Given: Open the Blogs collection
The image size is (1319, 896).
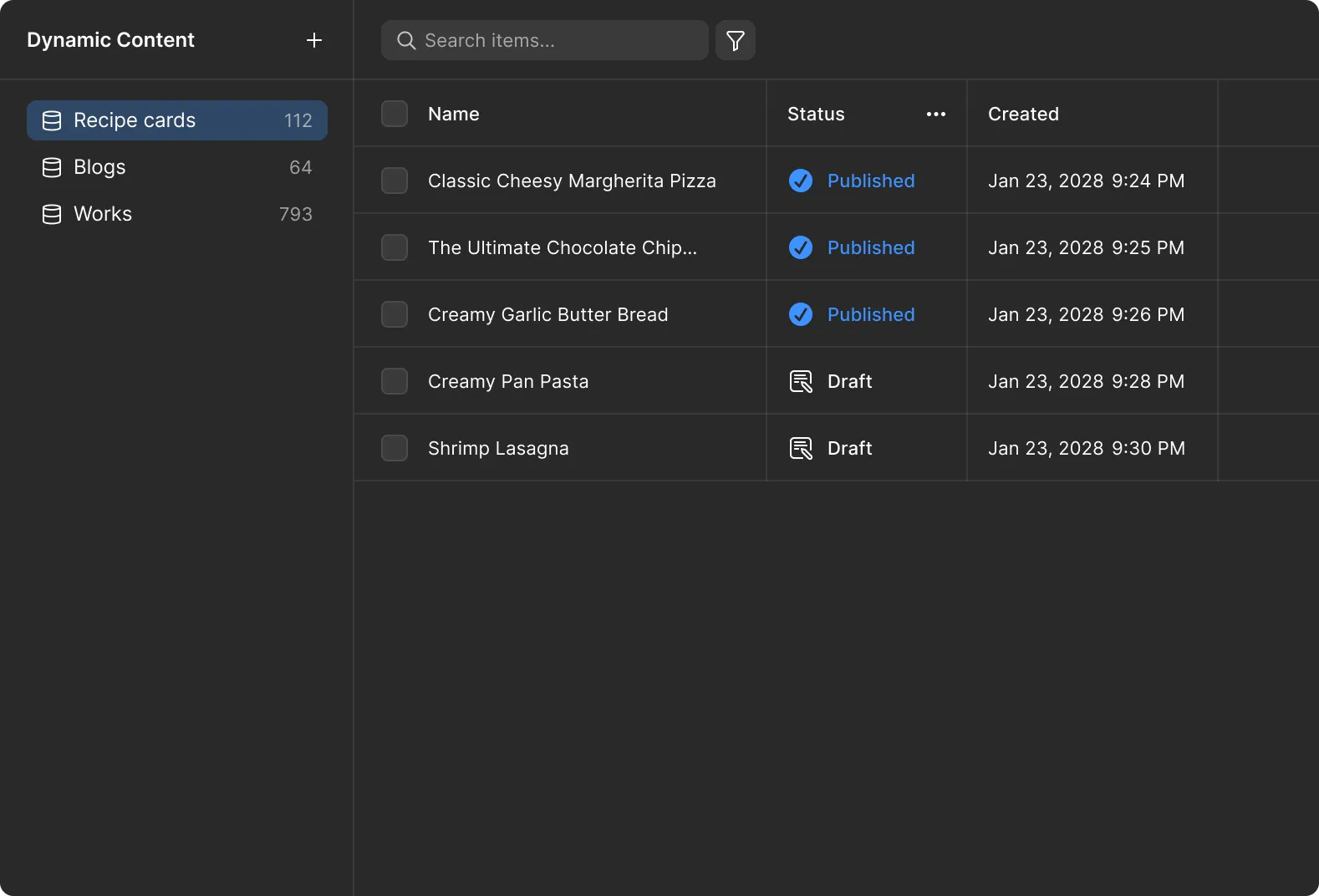Looking at the screenshot, I should pos(177,167).
